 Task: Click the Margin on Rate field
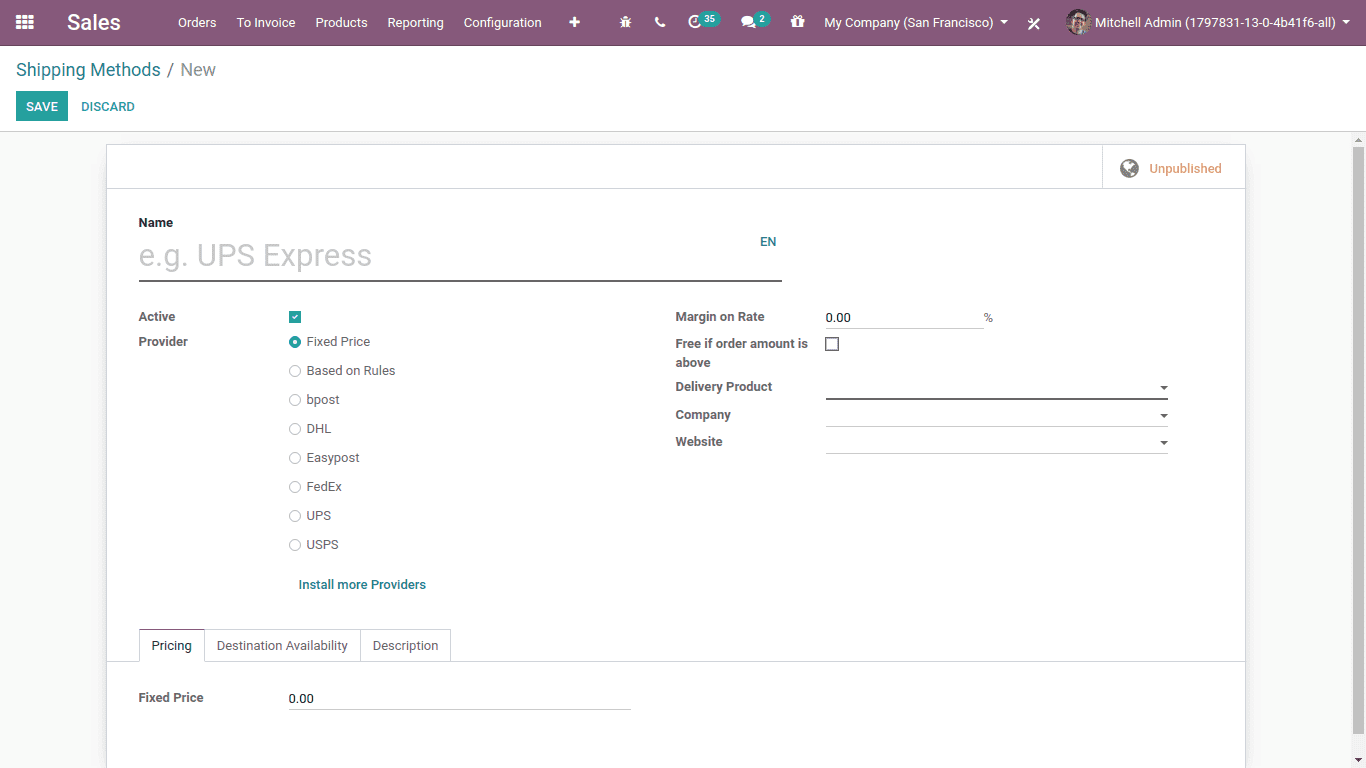click(904, 318)
